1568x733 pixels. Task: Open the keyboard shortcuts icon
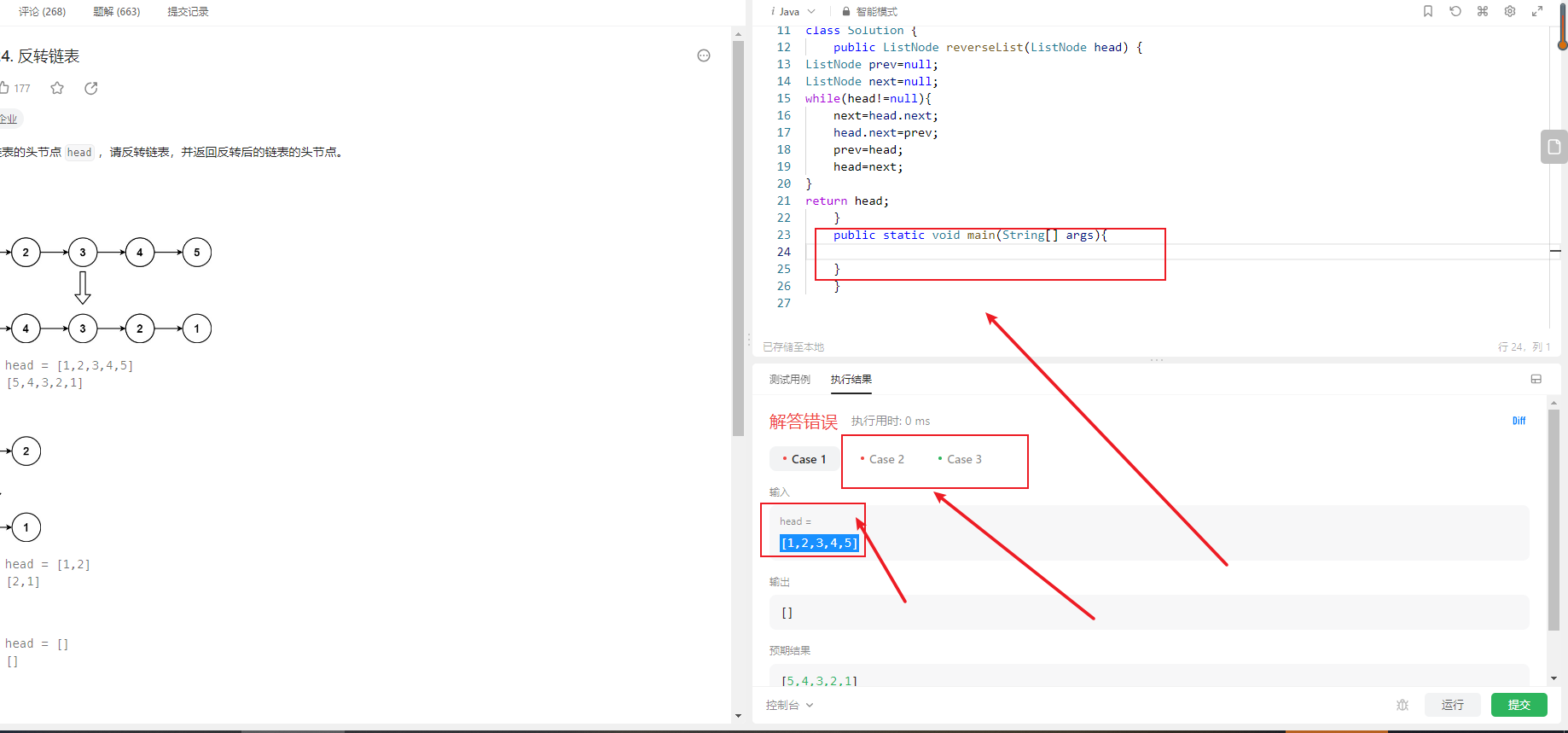click(1483, 11)
